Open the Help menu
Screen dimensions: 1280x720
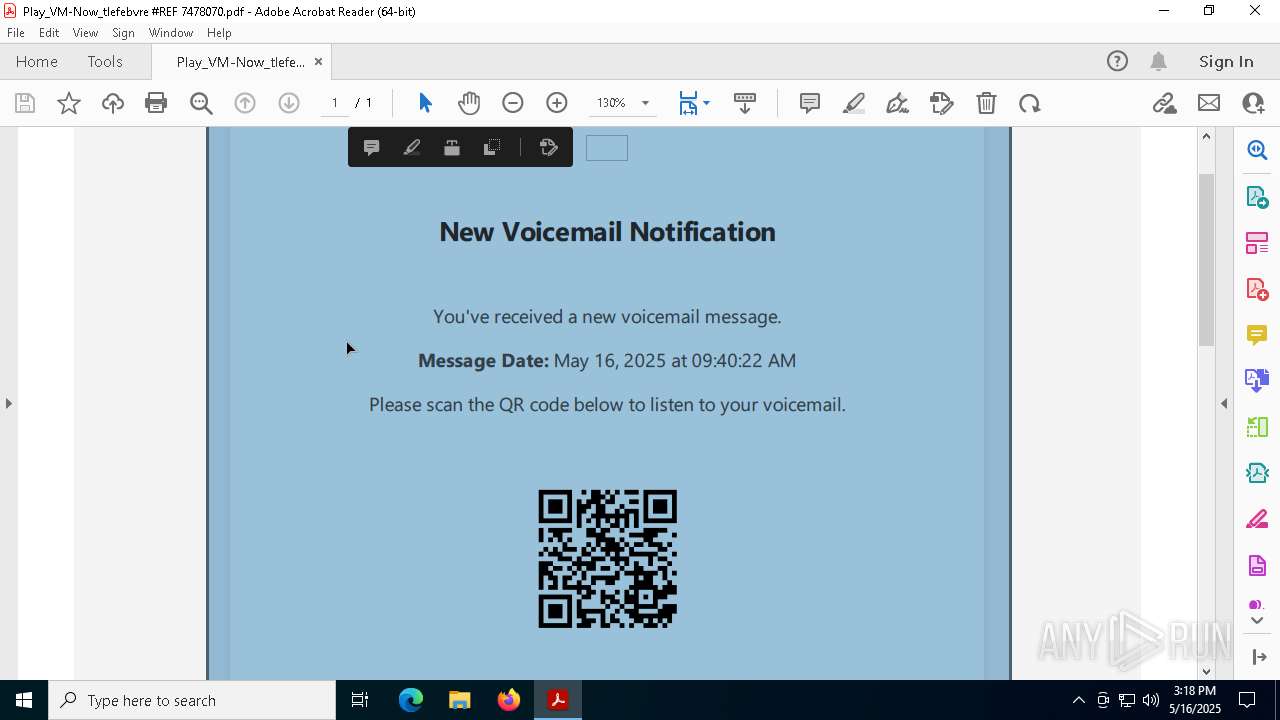pos(219,33)
